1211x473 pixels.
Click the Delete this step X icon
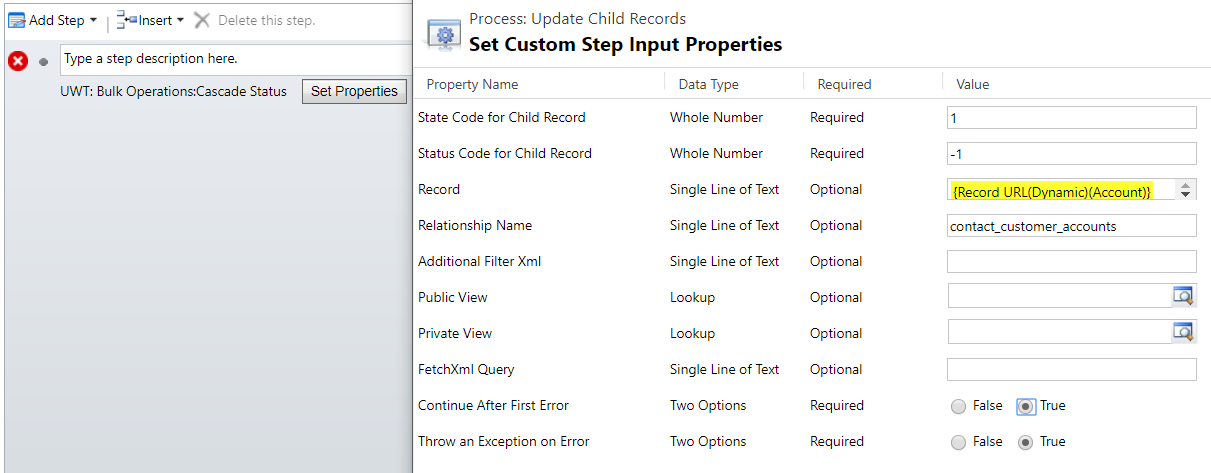[202, 20]
